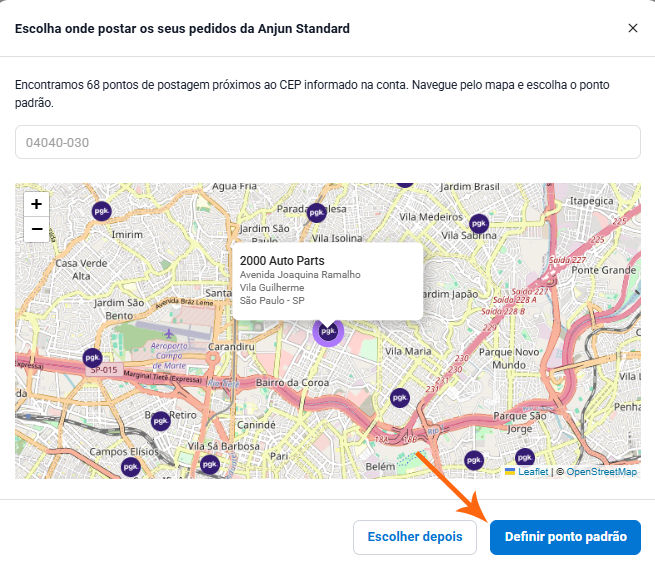Select pgk marker near Campos Elísios
655x572 pixels.
(130, 466)
